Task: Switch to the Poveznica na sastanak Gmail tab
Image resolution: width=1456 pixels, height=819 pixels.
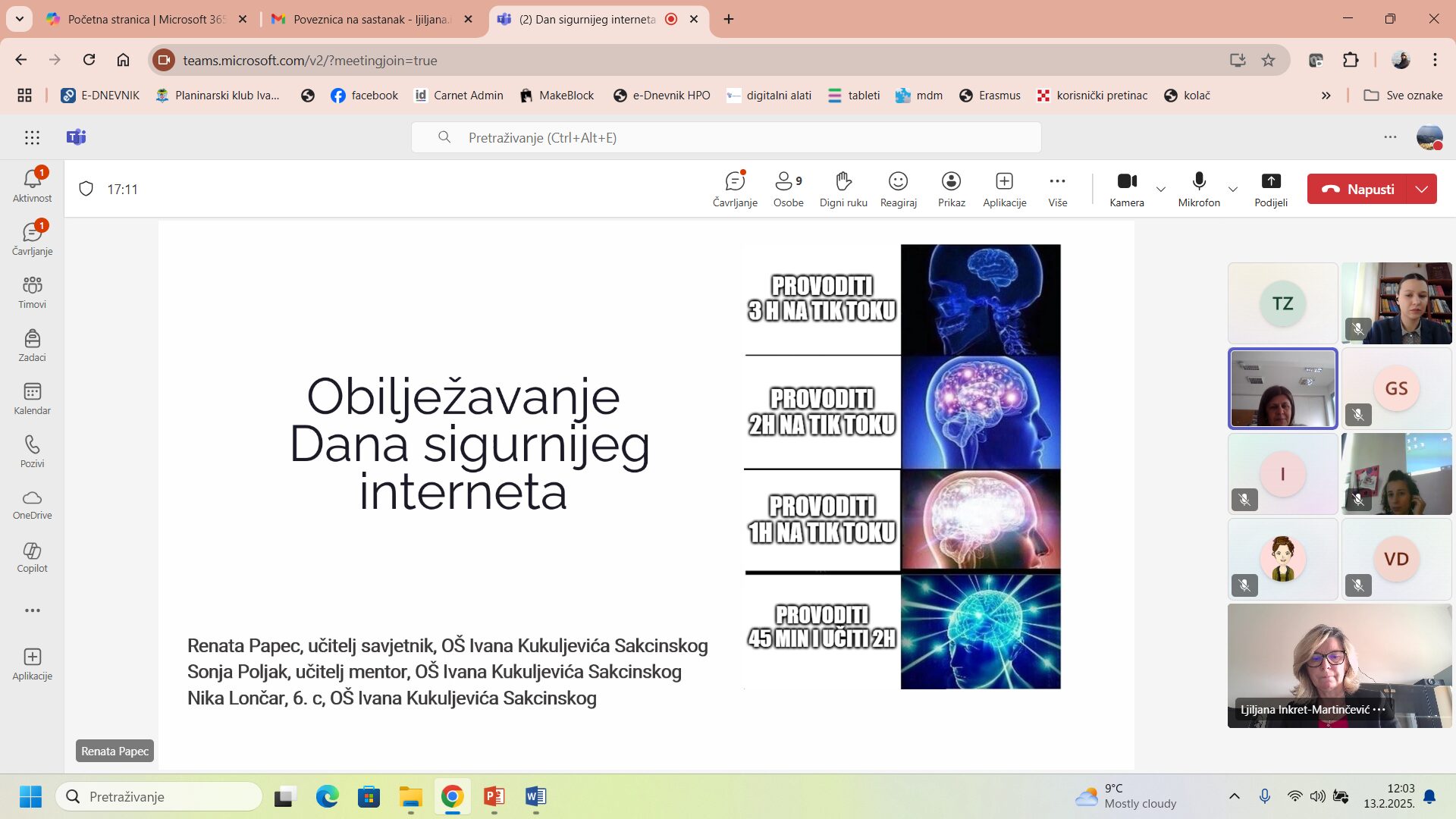Action: point(370,19)
